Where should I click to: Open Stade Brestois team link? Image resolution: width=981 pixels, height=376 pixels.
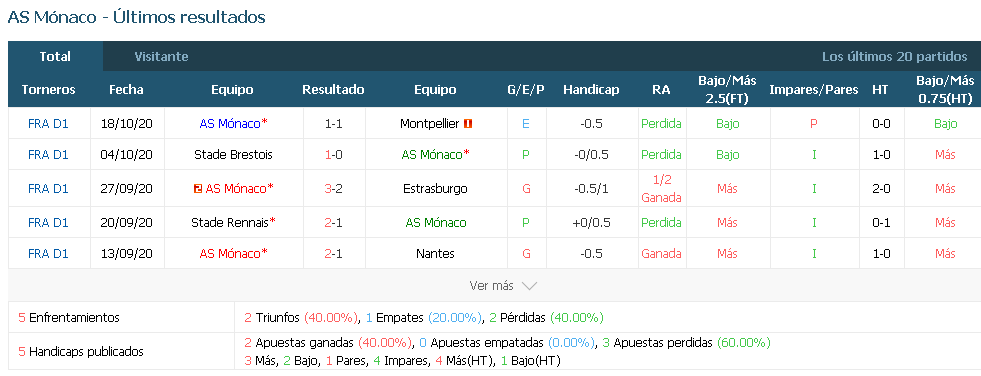232,155
